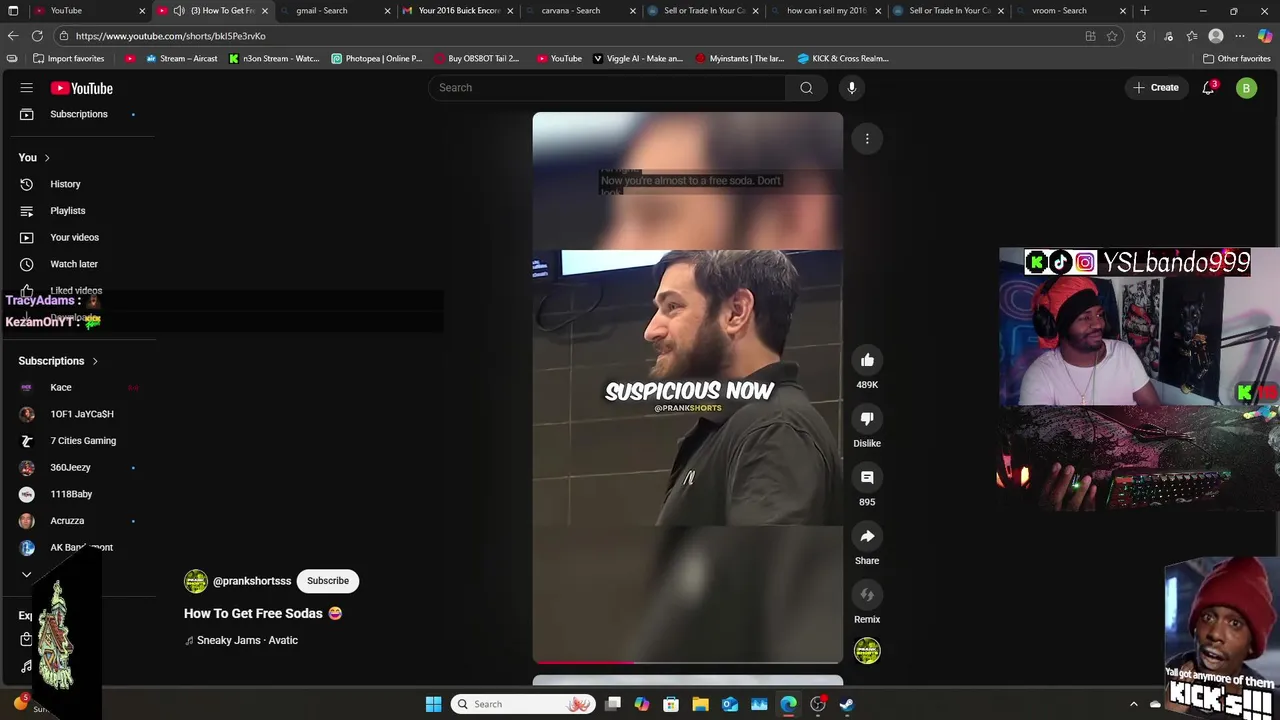Like the short with thumbs up
This screenshot has height=720, width=1280.
867,360
